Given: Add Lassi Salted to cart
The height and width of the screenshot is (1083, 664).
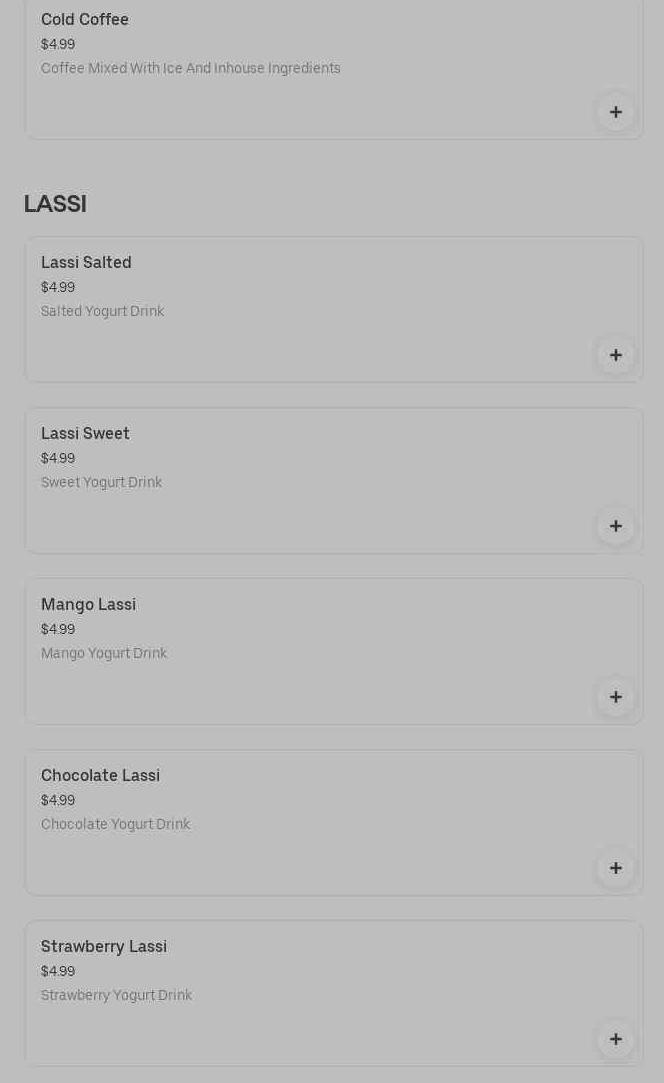Looking at the screenshot, I should click(x=615, y=355).
